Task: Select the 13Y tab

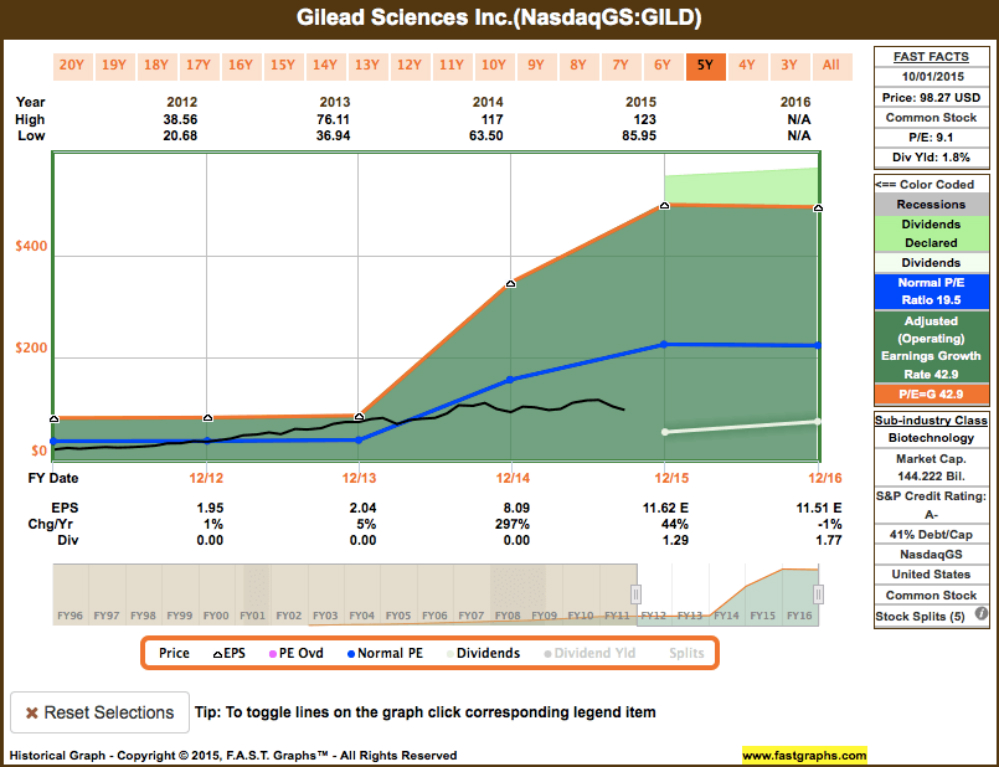Action: point(368,66)
